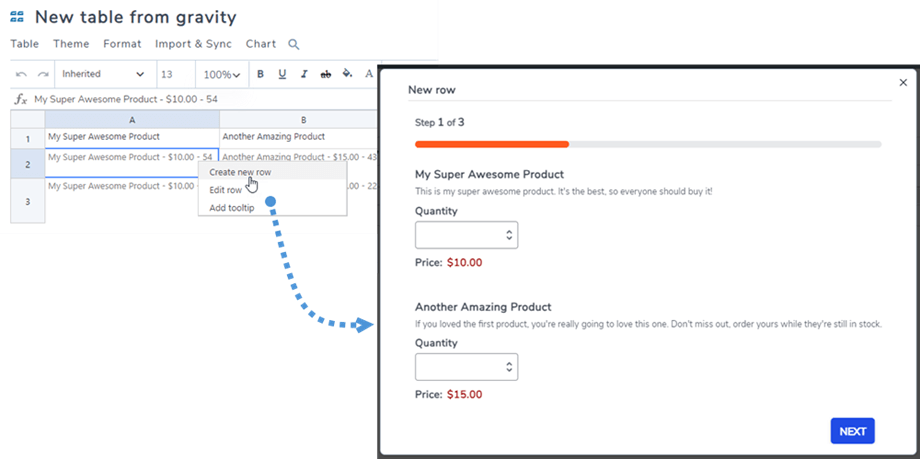Close the New row dialog
Image resolution: width=920 pixels, height=459 pixels.
[x=903, y=83]
